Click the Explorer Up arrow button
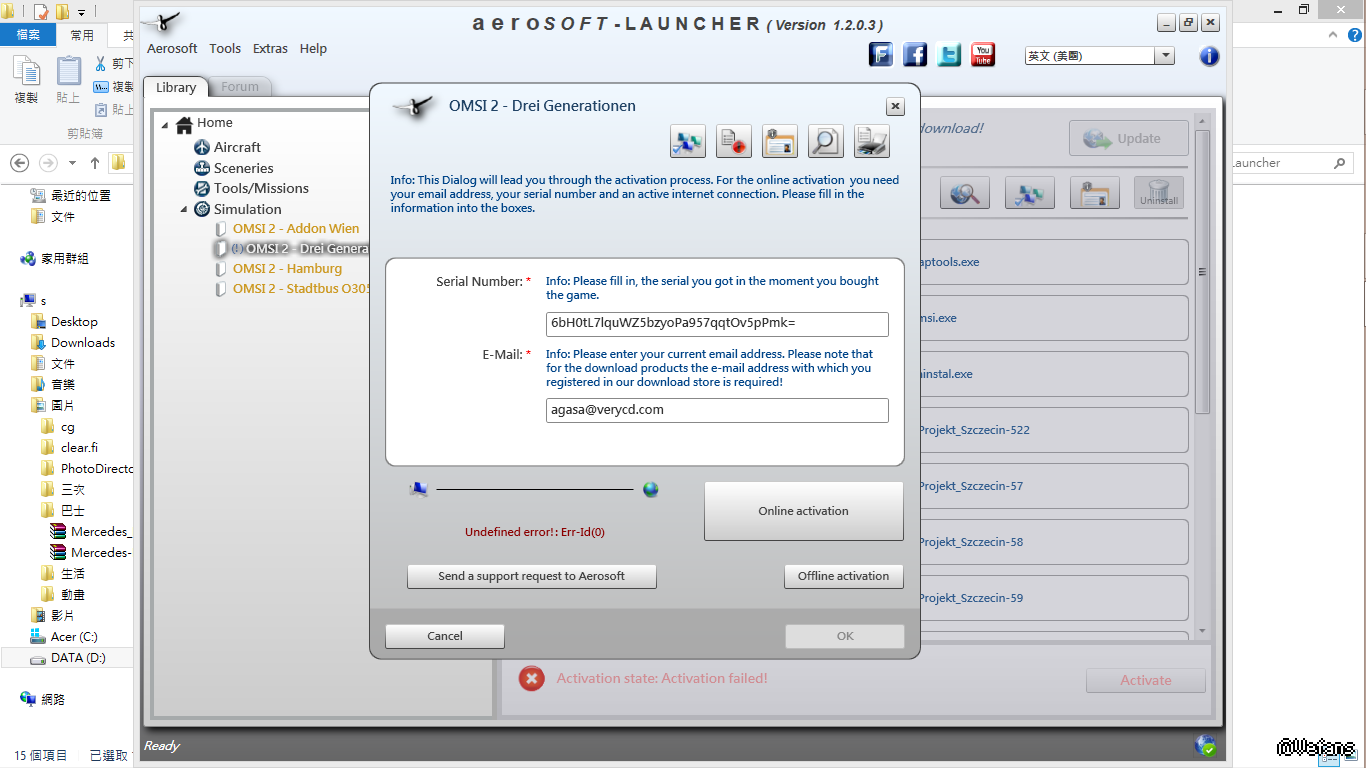Screen dimensions: 1366x768 tap(95, 162)
